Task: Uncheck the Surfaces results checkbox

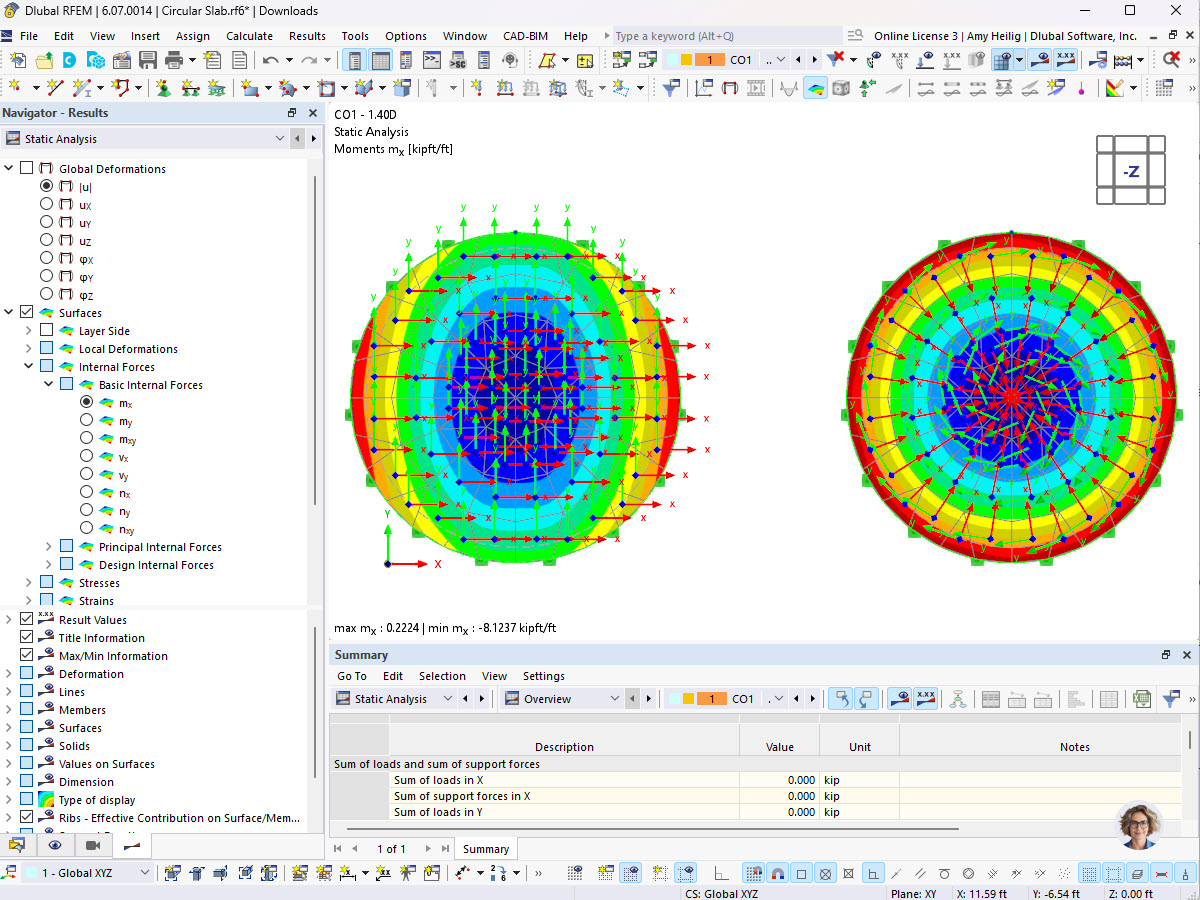Action: 27,312
